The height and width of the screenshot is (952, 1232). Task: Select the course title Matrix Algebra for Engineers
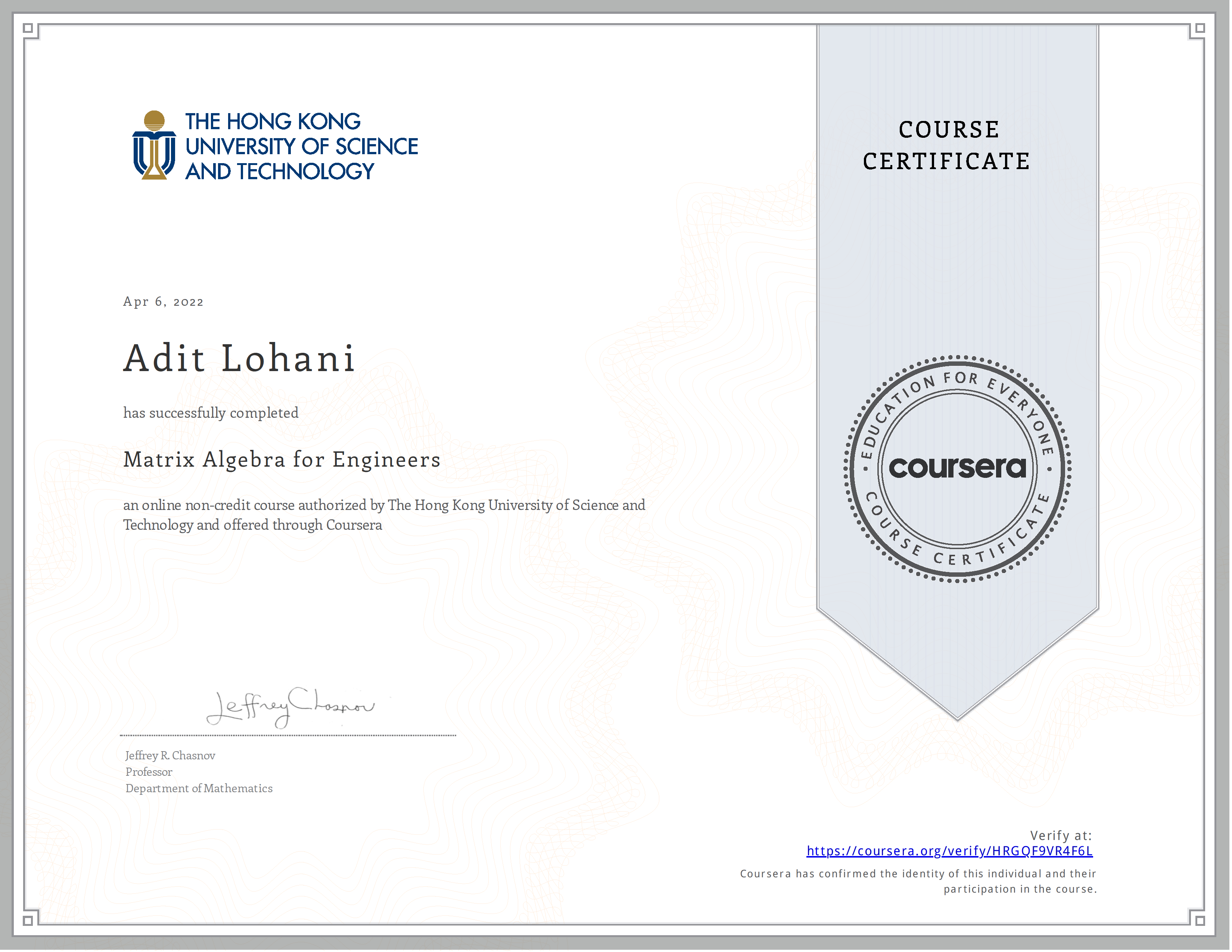click(x=282, y=460)
